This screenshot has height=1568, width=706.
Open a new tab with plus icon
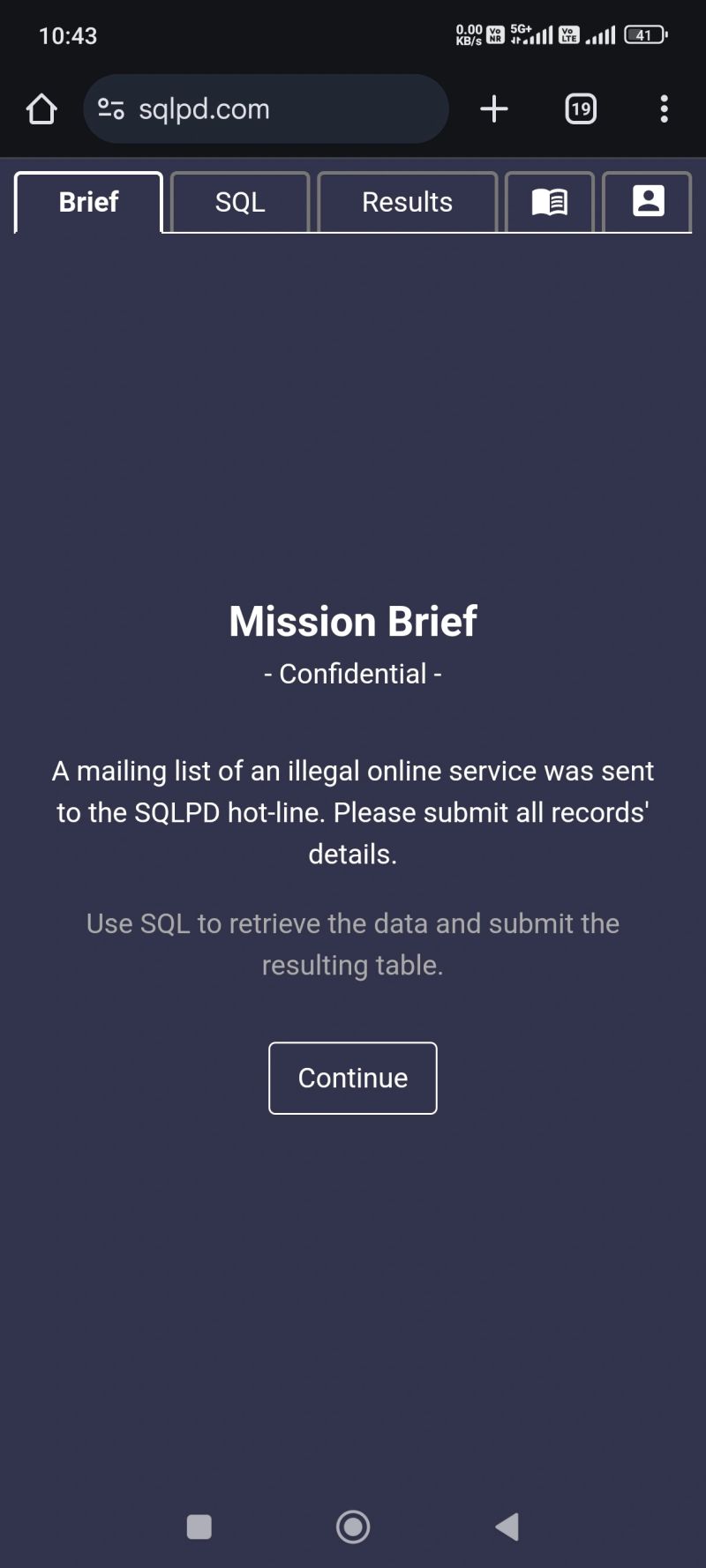point(494,108)
